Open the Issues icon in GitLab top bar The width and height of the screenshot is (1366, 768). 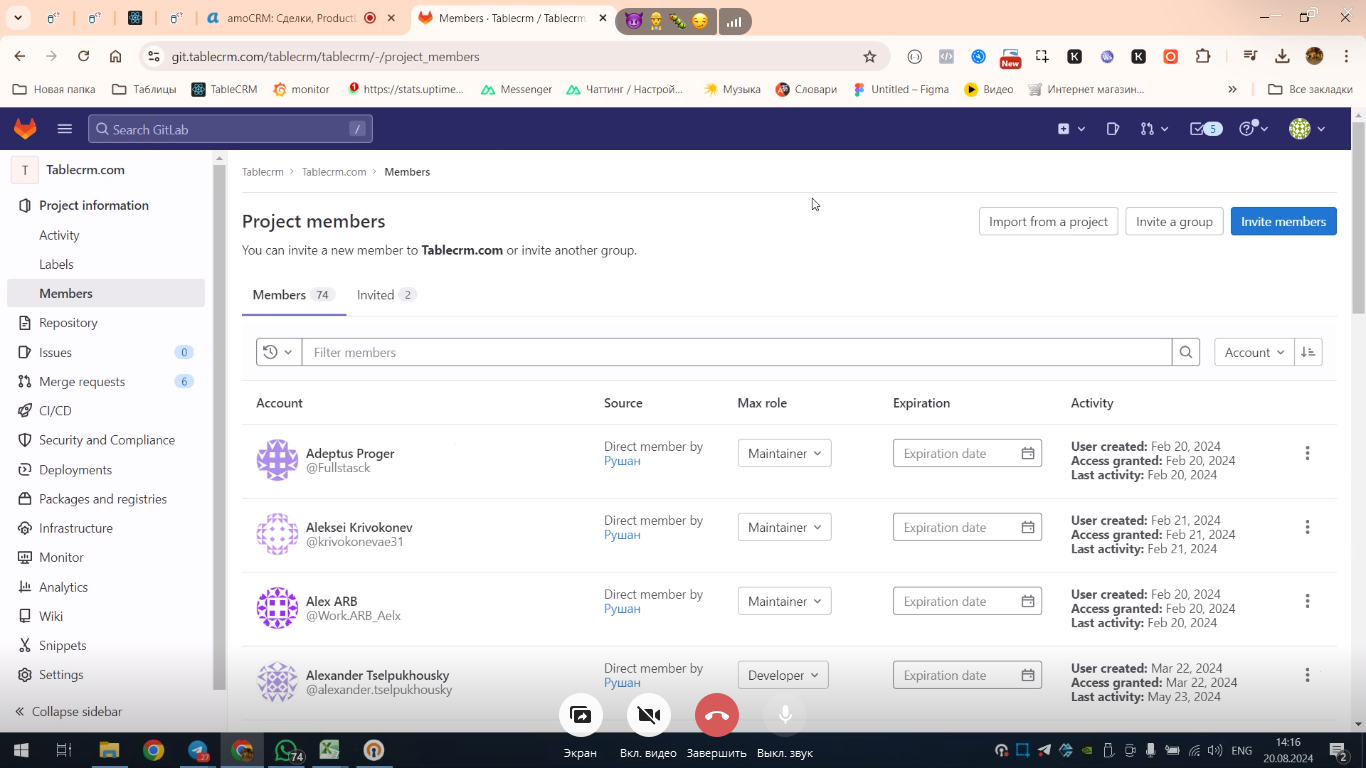click(x=1113, y=129)
